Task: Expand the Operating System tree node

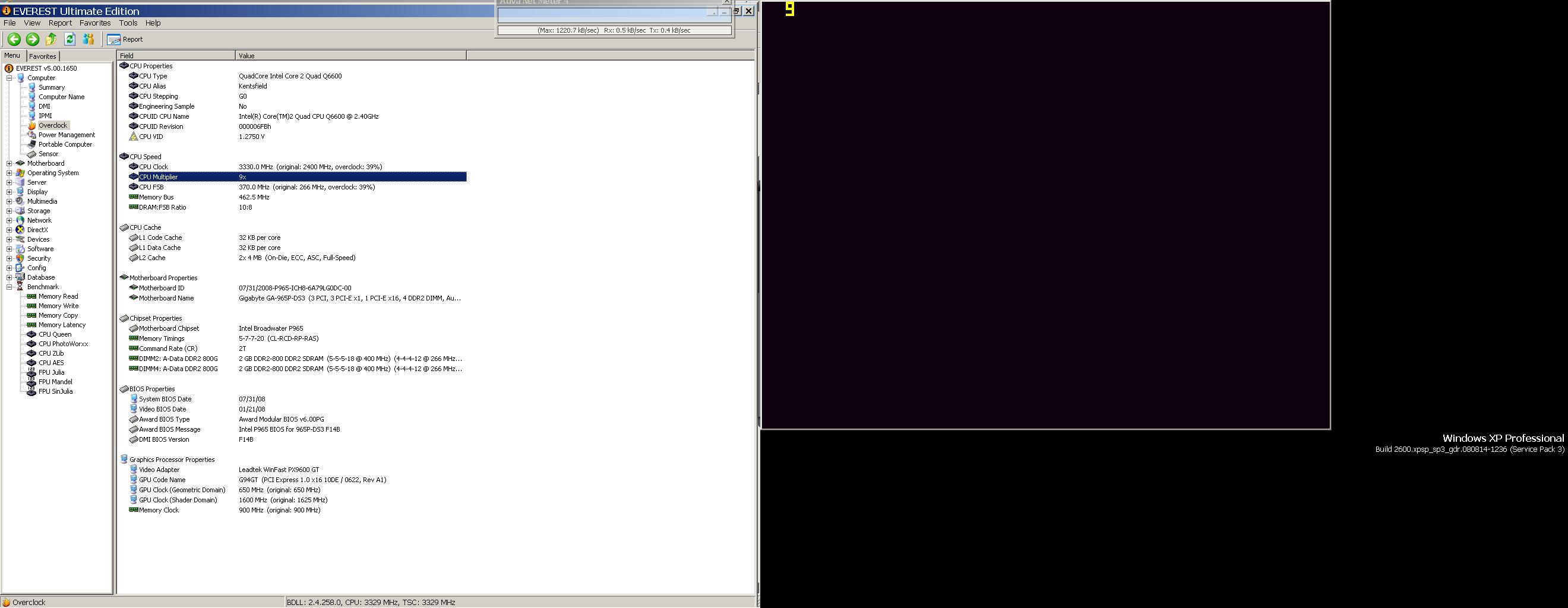Action: click(9, 173)
